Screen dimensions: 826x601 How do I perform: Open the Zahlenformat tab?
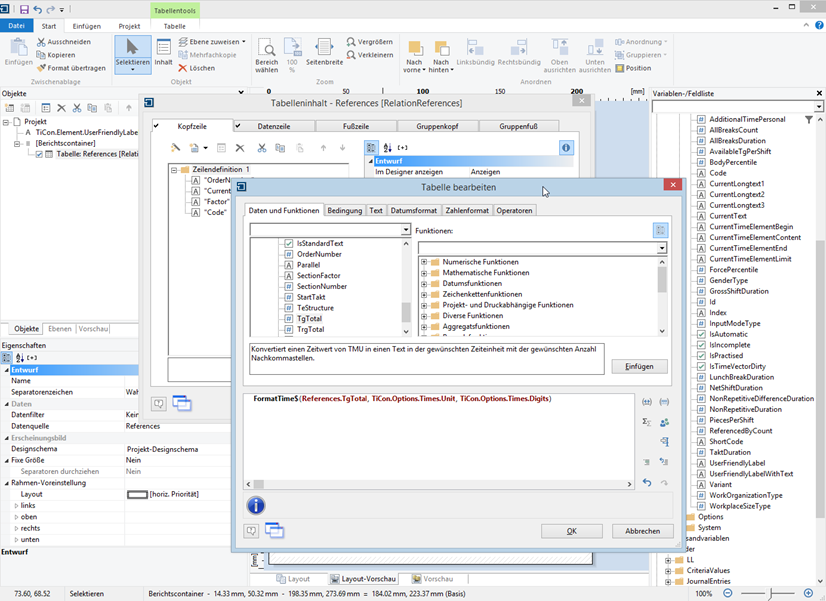click(467, 210)
